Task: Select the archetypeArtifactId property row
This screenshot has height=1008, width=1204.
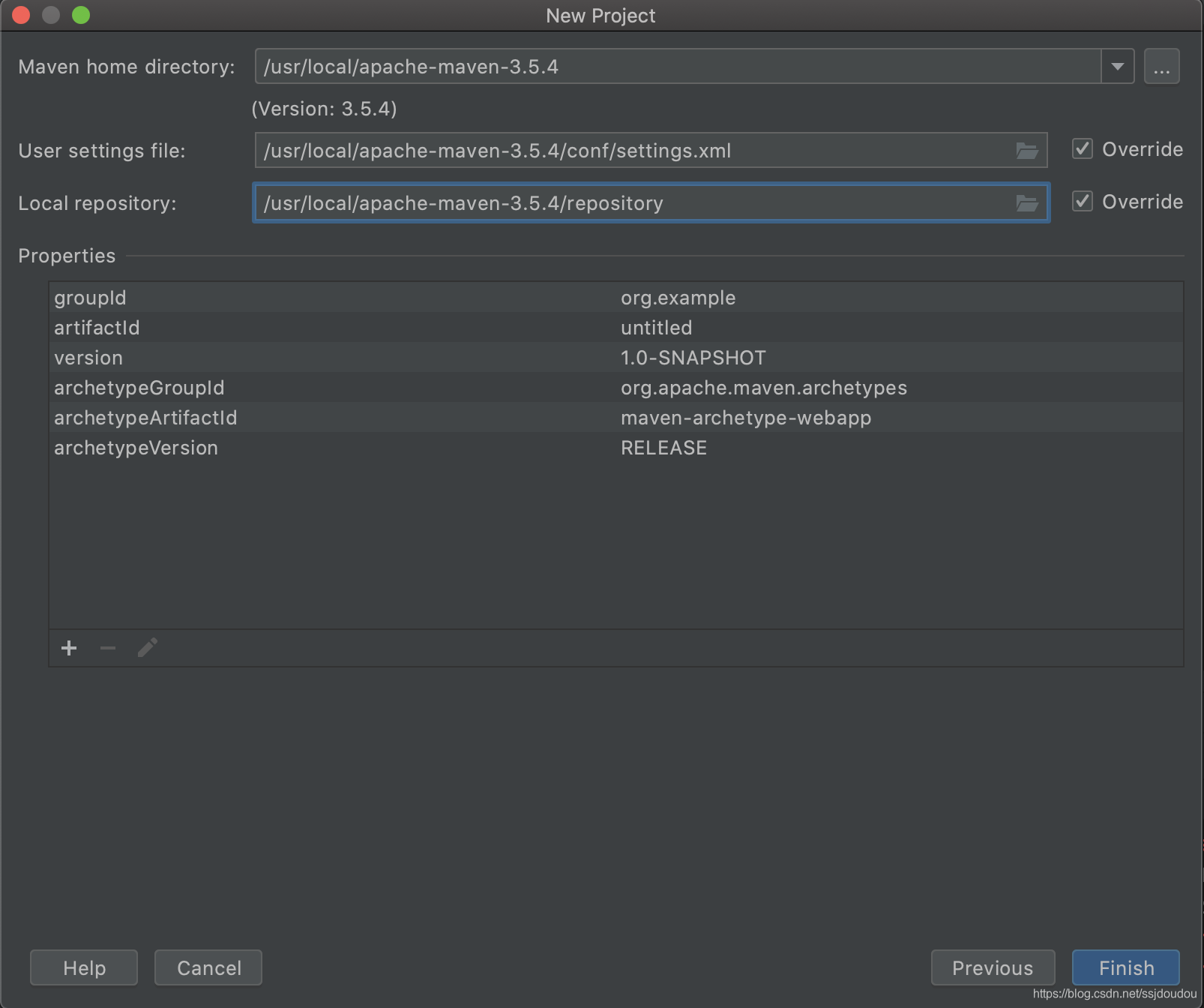Action: click(616, 418)
